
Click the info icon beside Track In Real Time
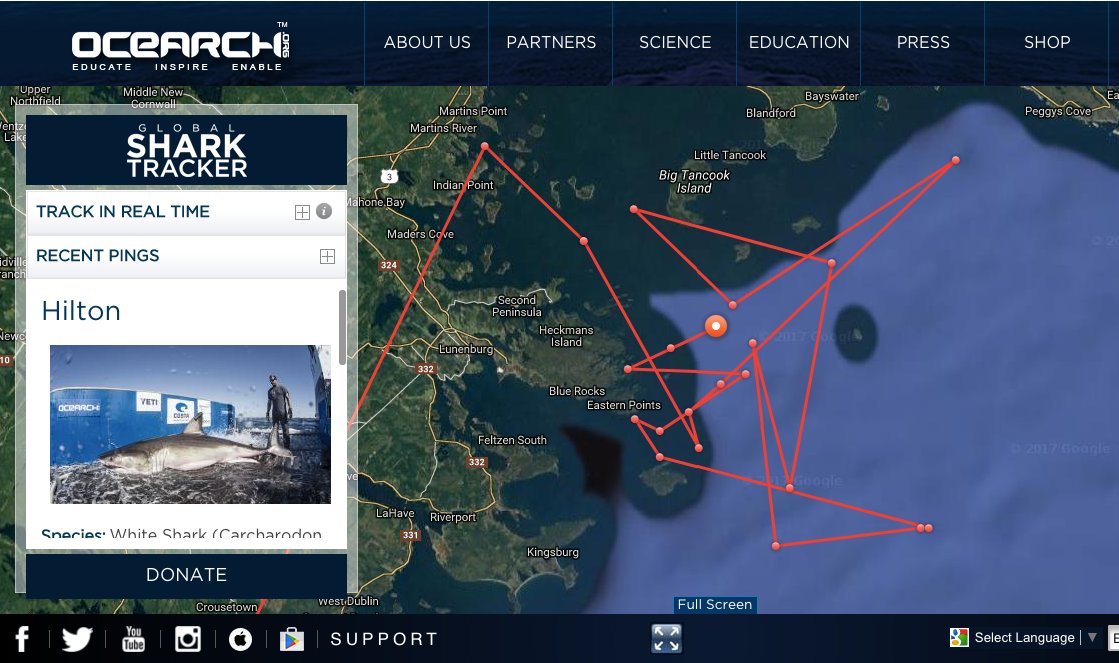(x=324, y=211)
